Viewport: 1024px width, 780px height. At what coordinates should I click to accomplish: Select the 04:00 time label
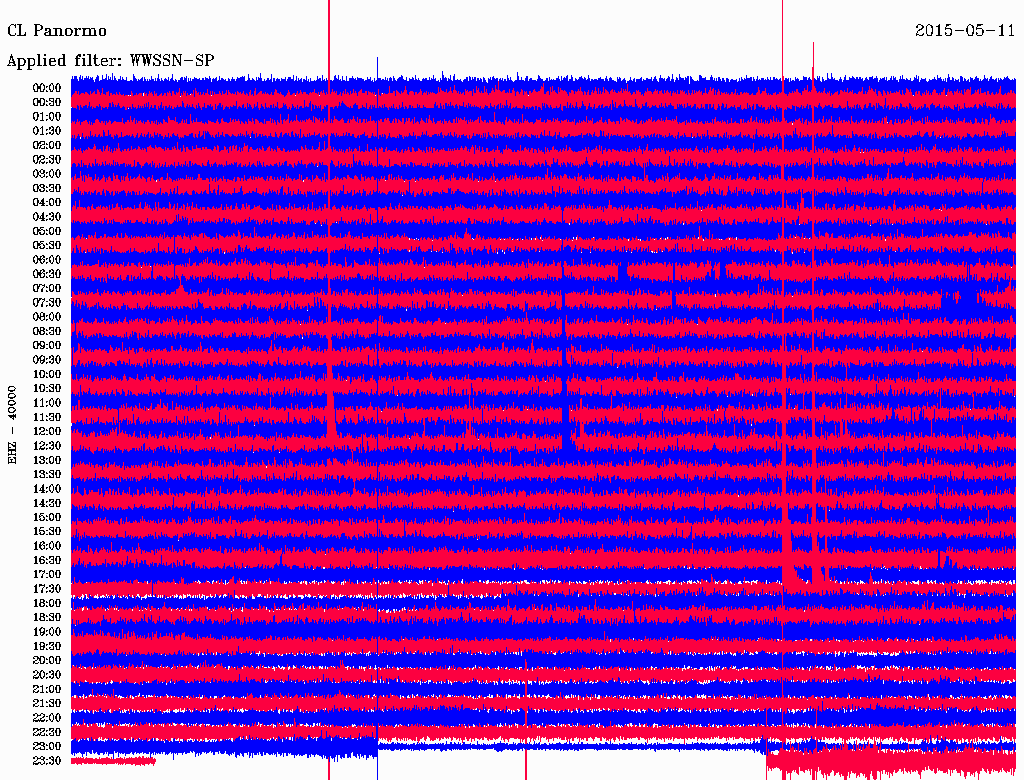[47, 203]
